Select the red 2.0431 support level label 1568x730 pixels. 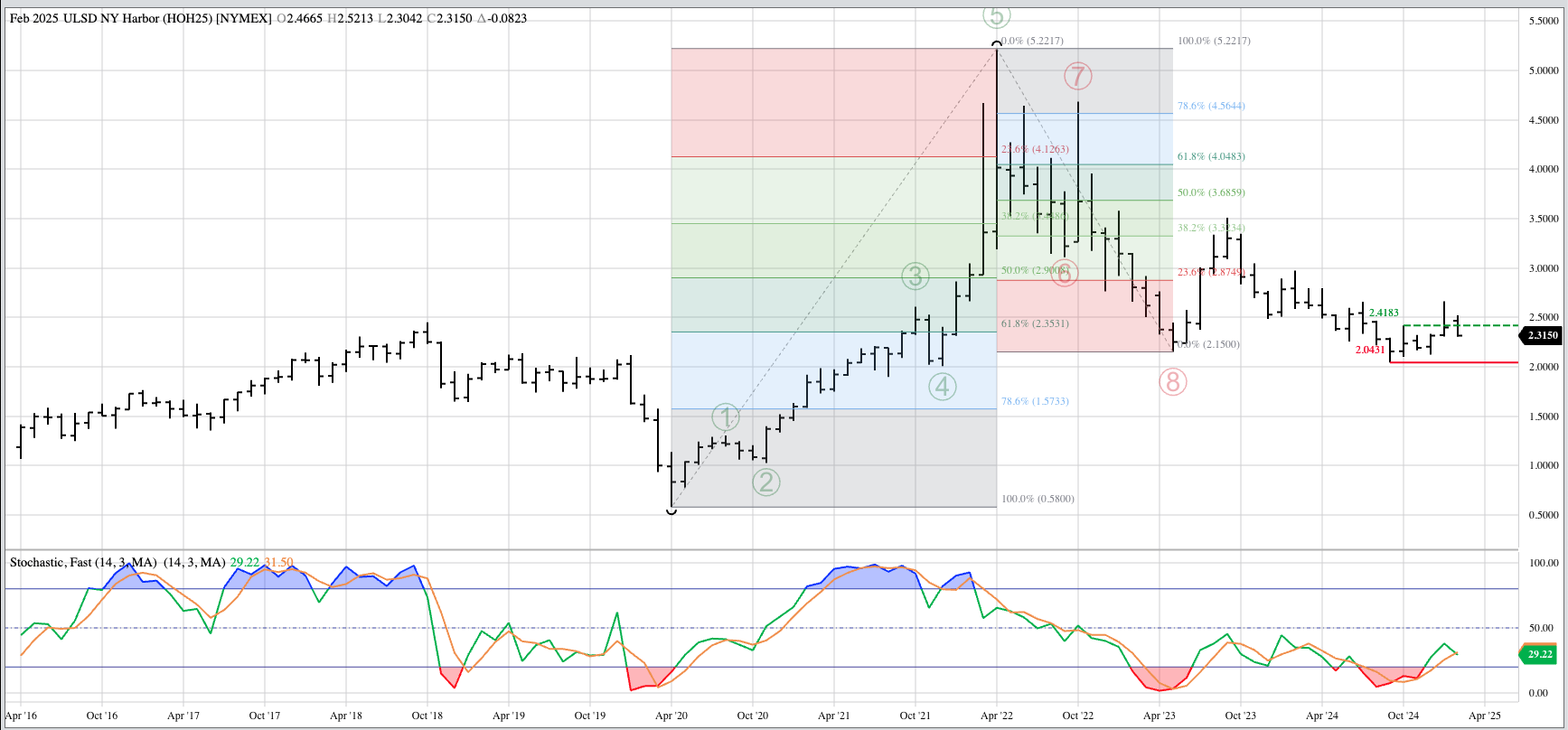coord(1369,350)
